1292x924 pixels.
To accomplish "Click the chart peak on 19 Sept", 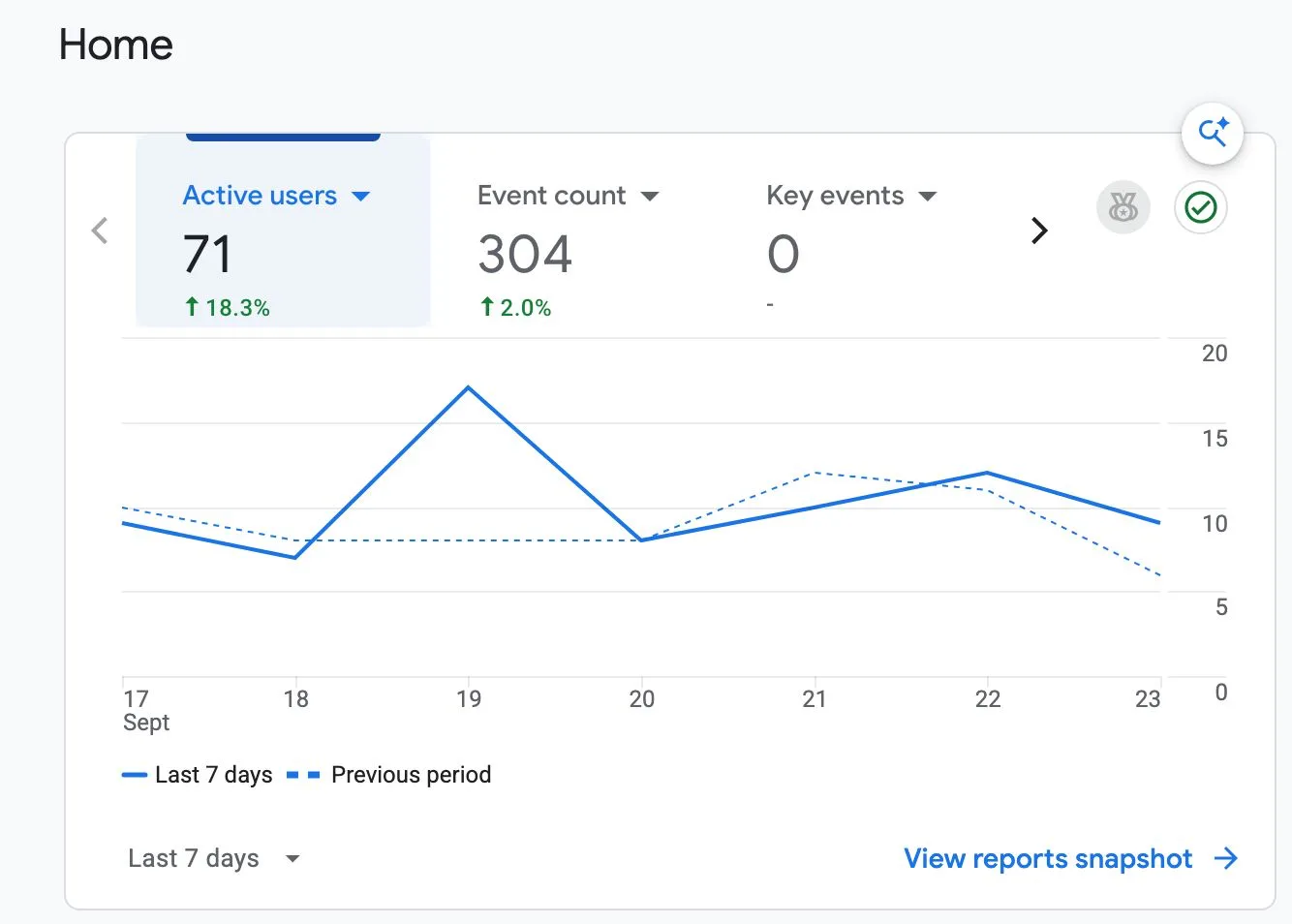I will coord(469,387).
